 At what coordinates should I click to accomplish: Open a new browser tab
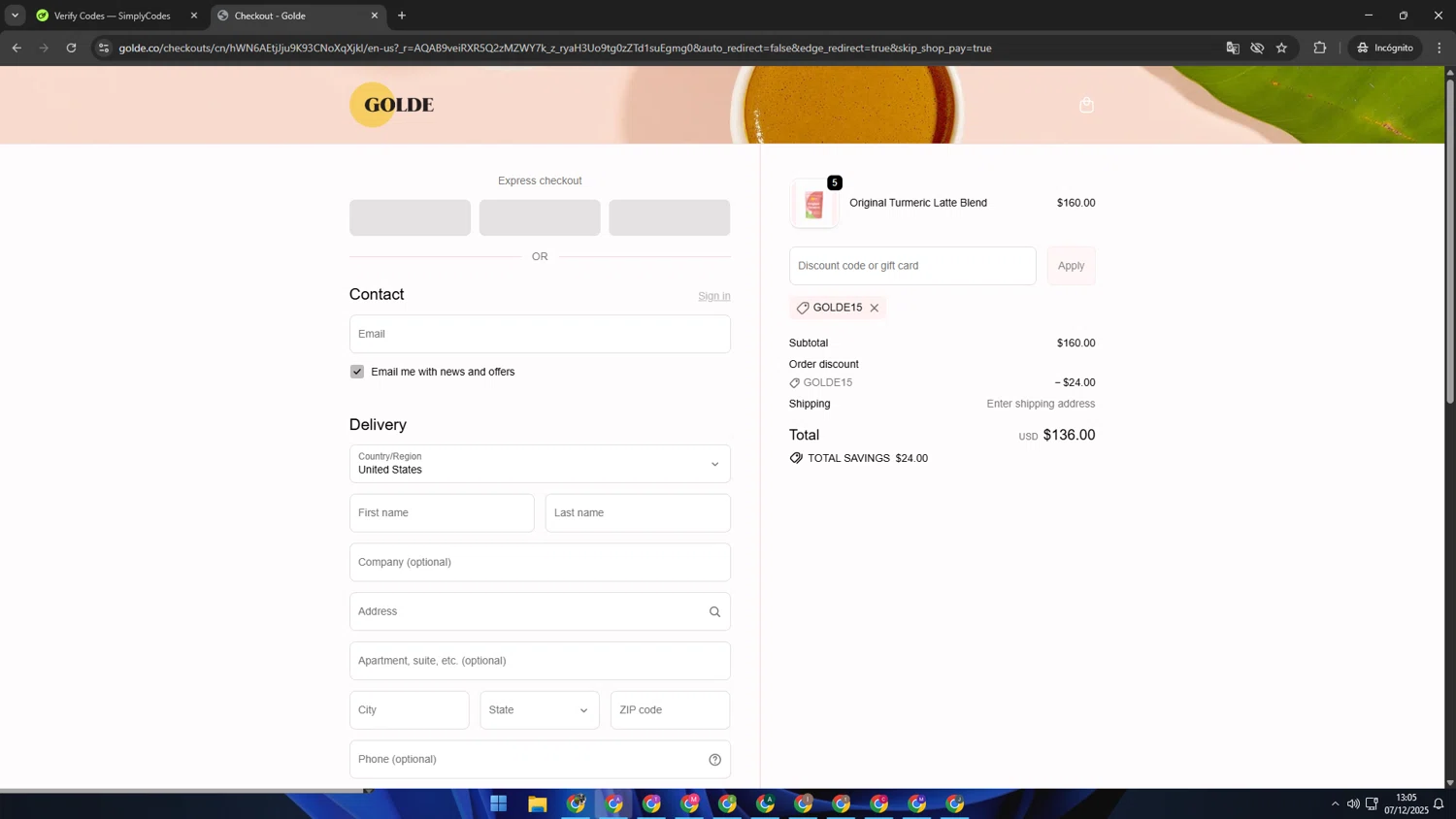click(x=402, y=16)
